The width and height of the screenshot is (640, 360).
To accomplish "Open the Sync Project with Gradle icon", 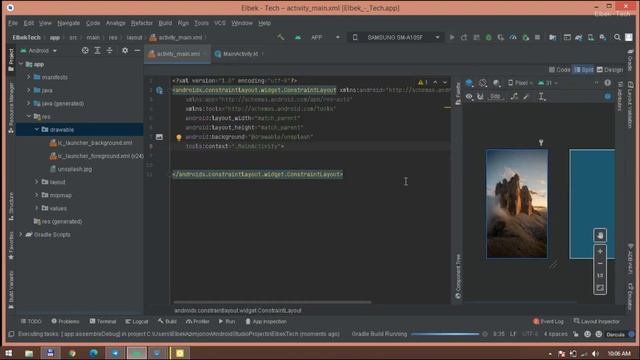I will (579, 37).
